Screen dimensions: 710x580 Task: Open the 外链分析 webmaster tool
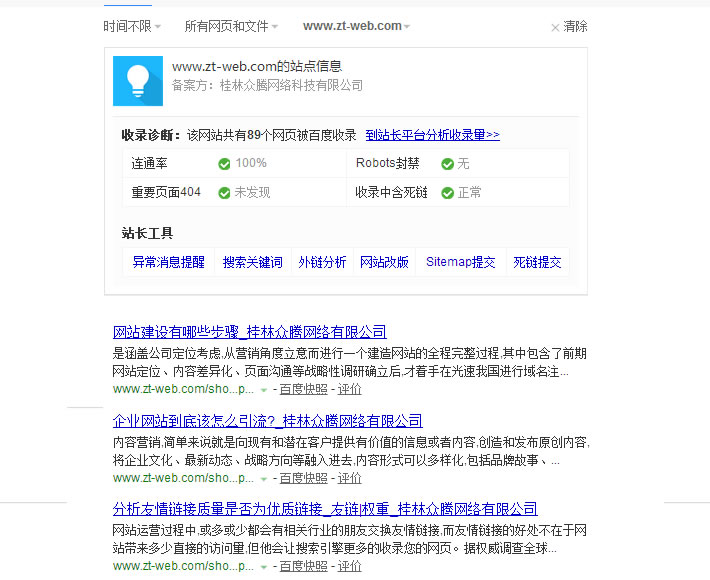[x=322, y=262]
